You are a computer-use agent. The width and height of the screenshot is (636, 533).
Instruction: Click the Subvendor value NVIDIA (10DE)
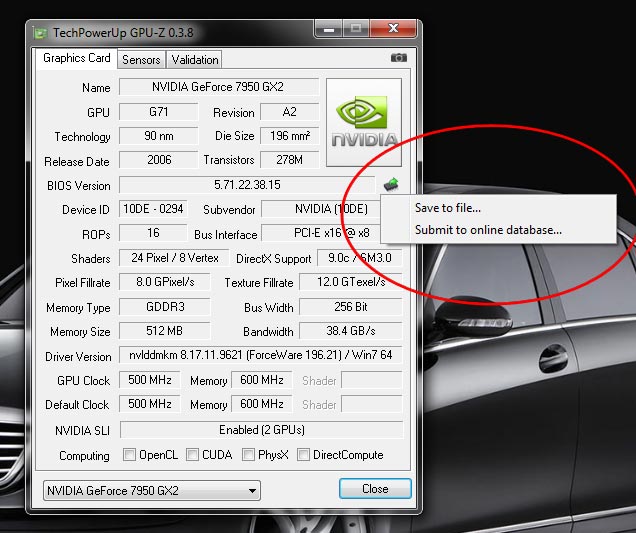321,209
